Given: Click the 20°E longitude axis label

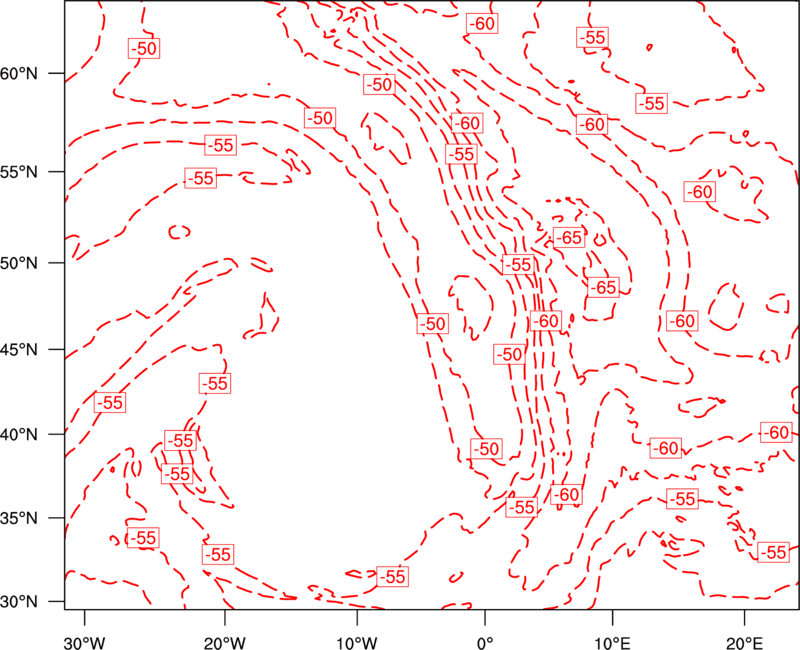Looking at the screenshot, I should 744,642.
